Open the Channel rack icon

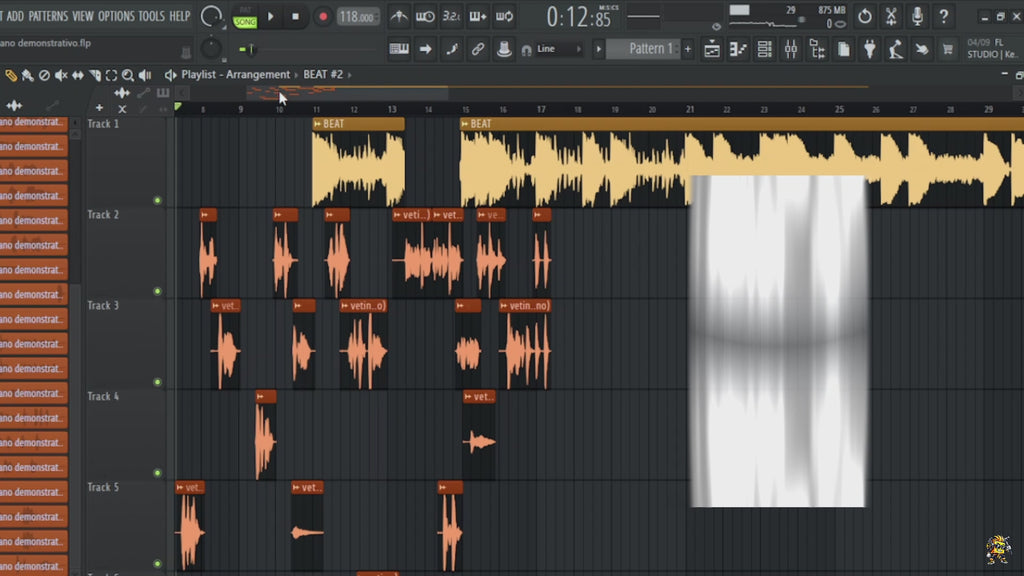point(762,47)
